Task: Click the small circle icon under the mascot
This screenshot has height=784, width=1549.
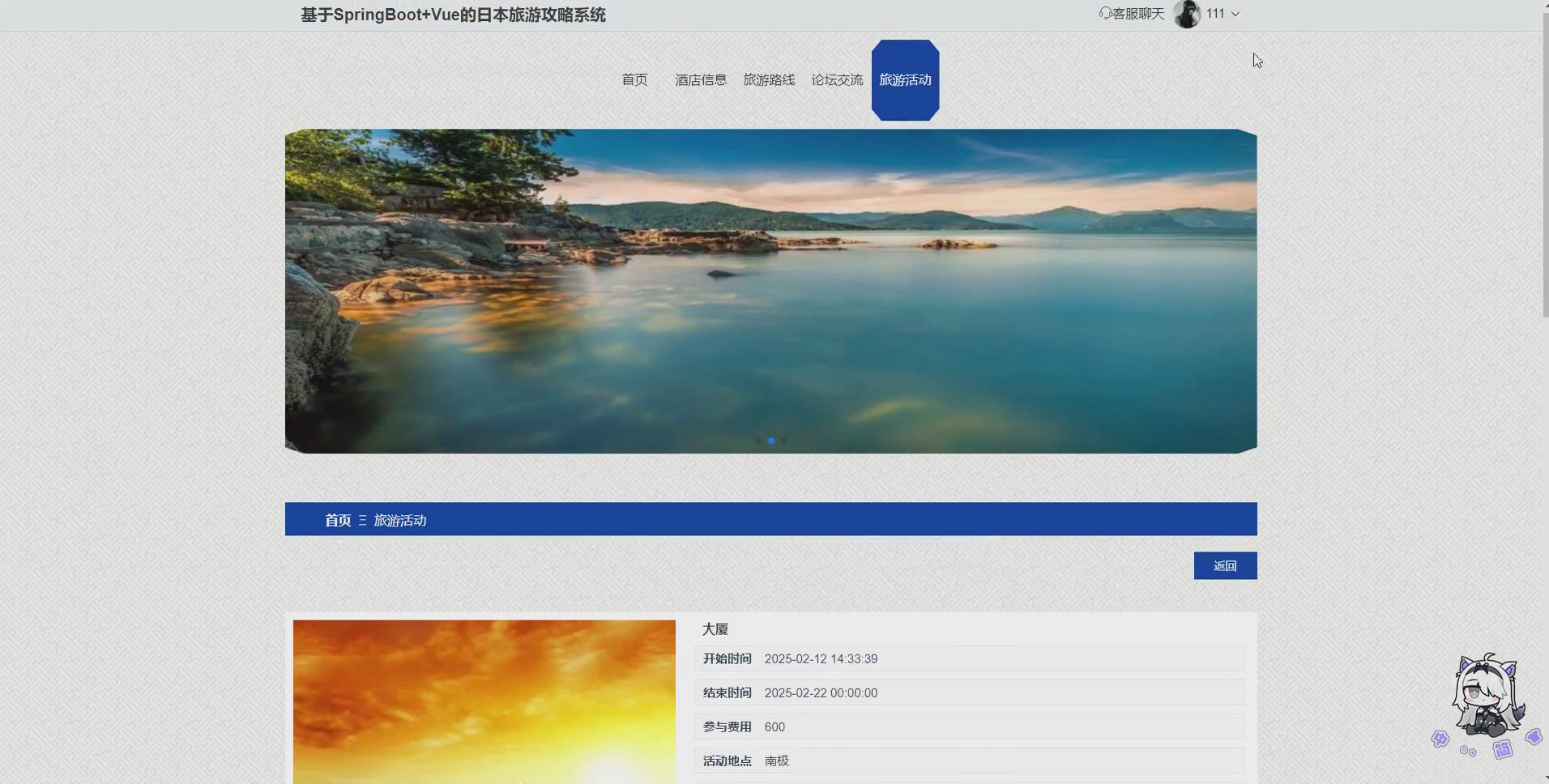Action: click(x=1464, y=749)
